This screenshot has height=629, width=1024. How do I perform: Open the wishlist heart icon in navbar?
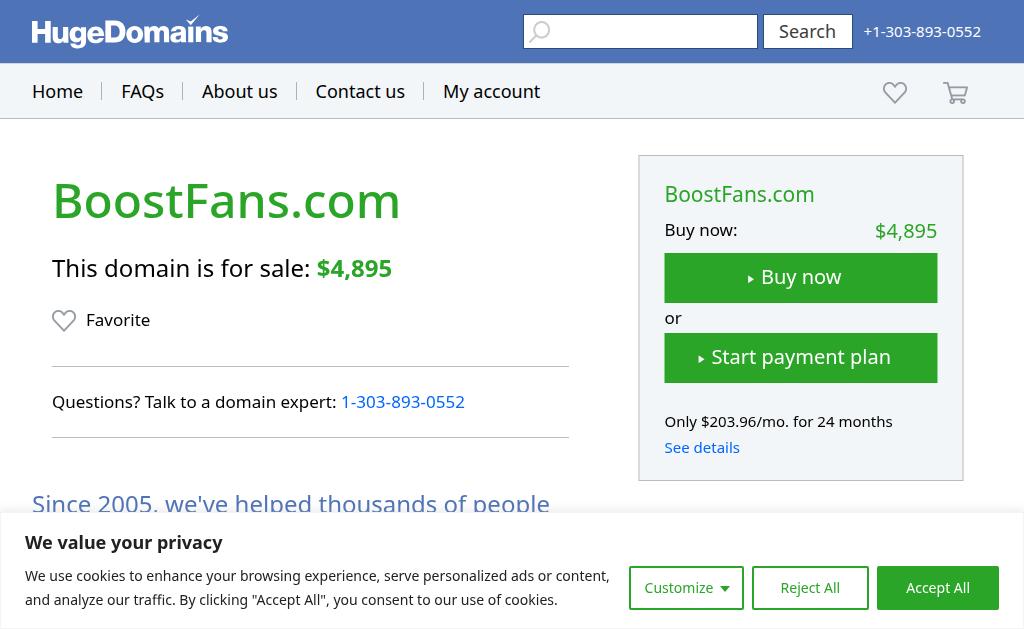(x=895, y=92)
